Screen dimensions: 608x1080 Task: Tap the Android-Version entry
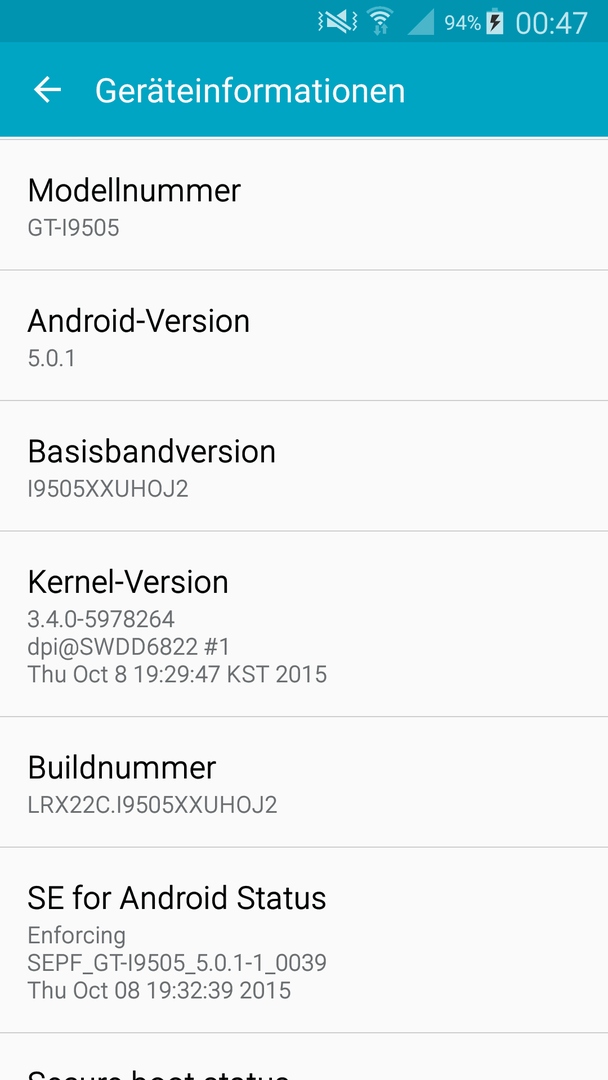304,335
